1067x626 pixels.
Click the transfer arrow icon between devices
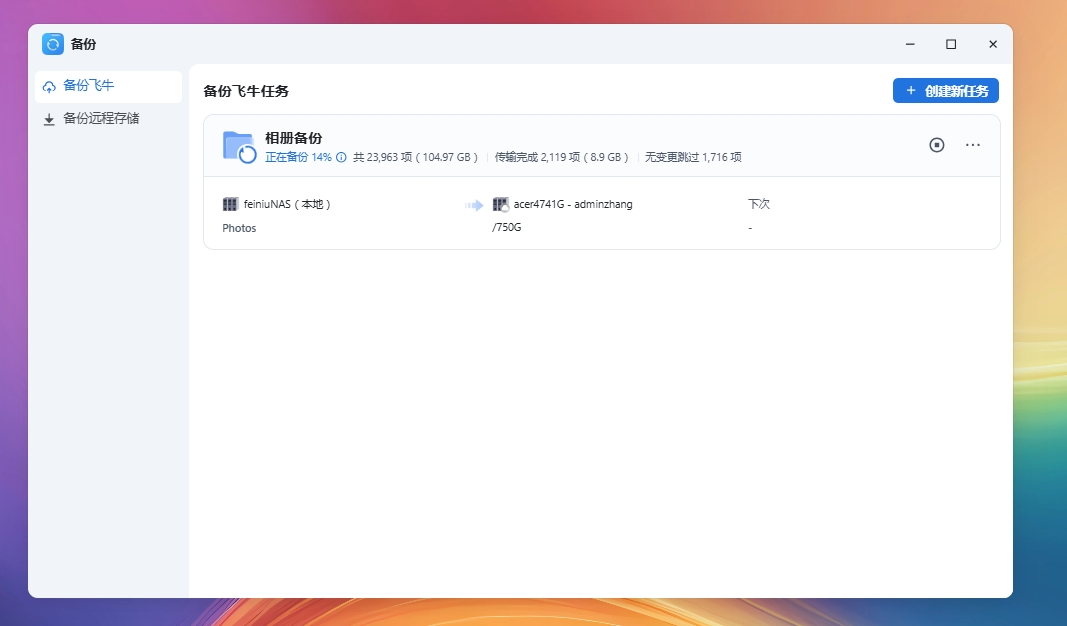pyautogui.click(x=474, y=205)
